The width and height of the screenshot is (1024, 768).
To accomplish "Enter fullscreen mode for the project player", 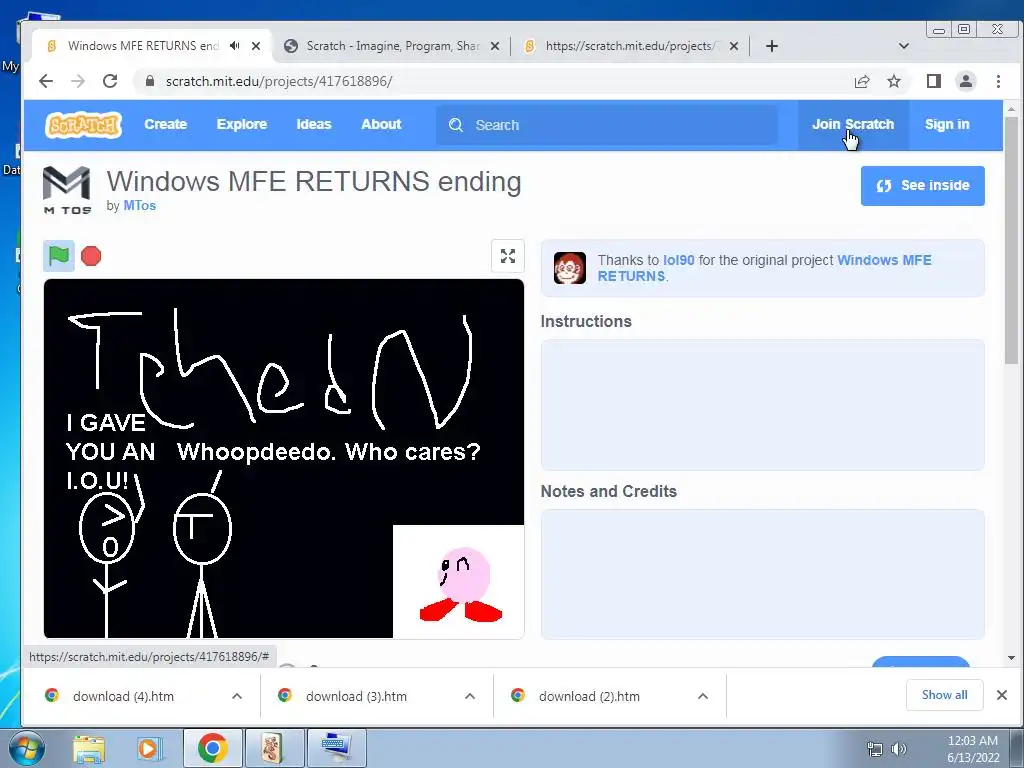I will [507, 255].
